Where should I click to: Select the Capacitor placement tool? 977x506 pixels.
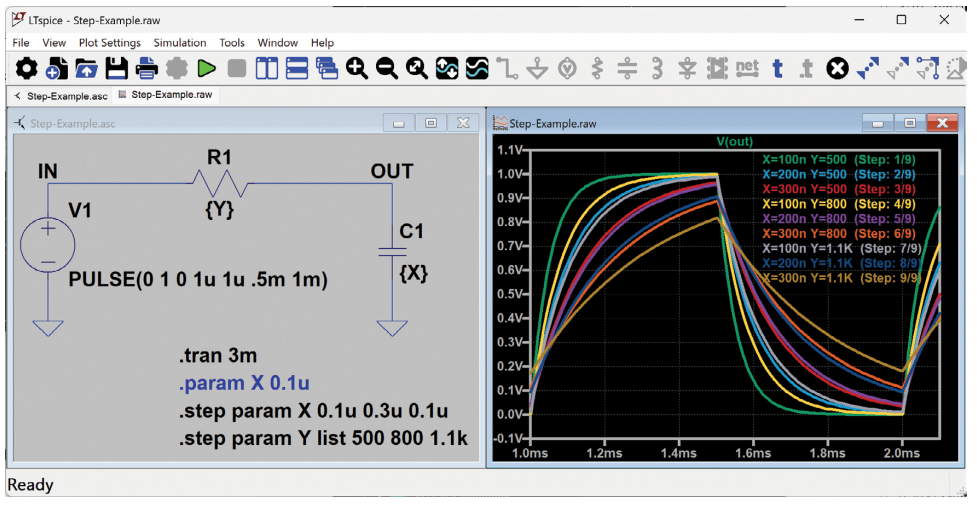pyautogui.click(x=627, y=68)
